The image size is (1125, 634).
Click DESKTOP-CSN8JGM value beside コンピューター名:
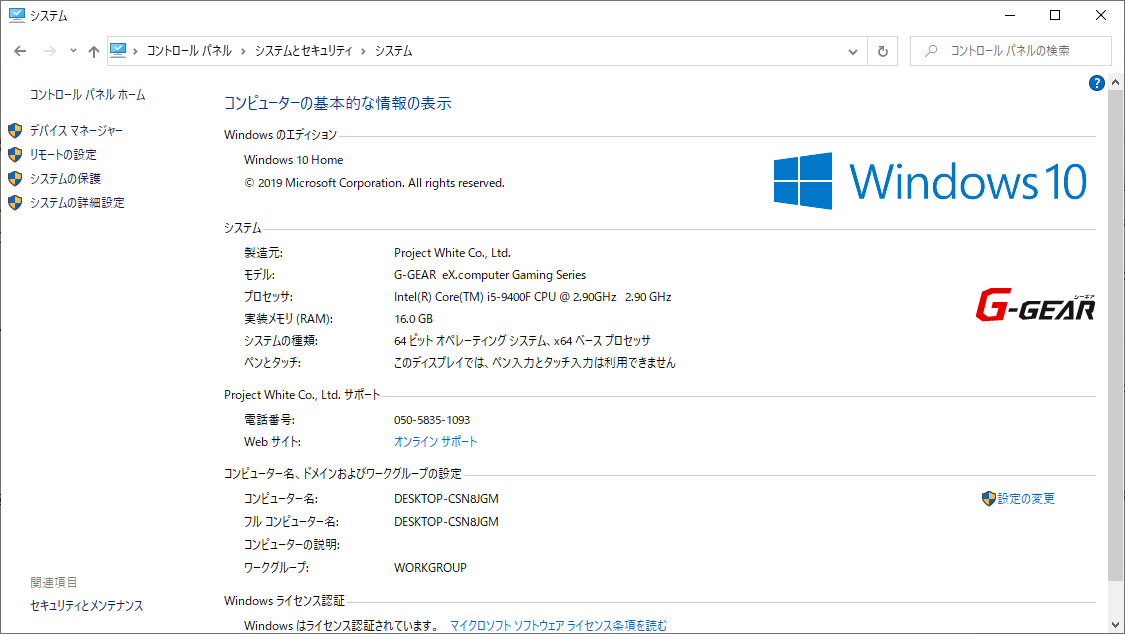(x=446, y=498)
